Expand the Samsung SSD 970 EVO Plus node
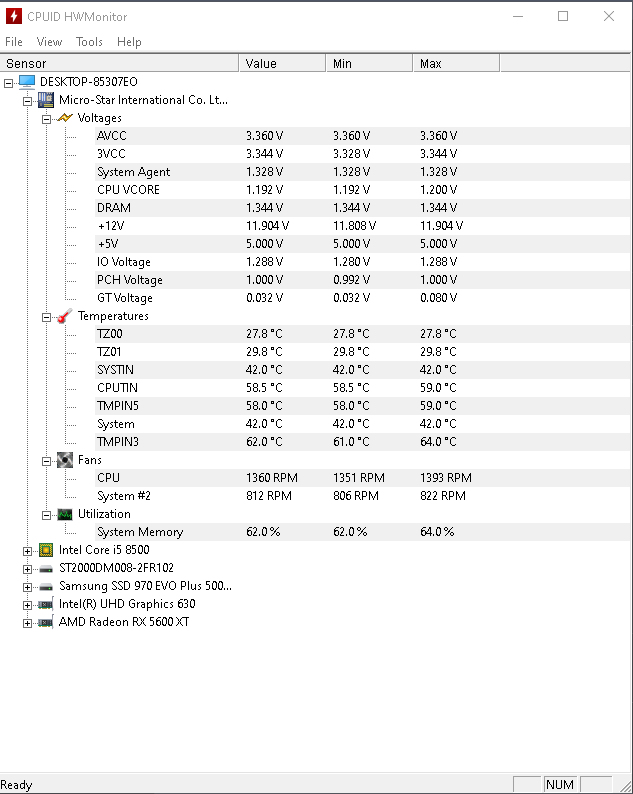Viewport: 633px width, 794px height. click(27, 587)
